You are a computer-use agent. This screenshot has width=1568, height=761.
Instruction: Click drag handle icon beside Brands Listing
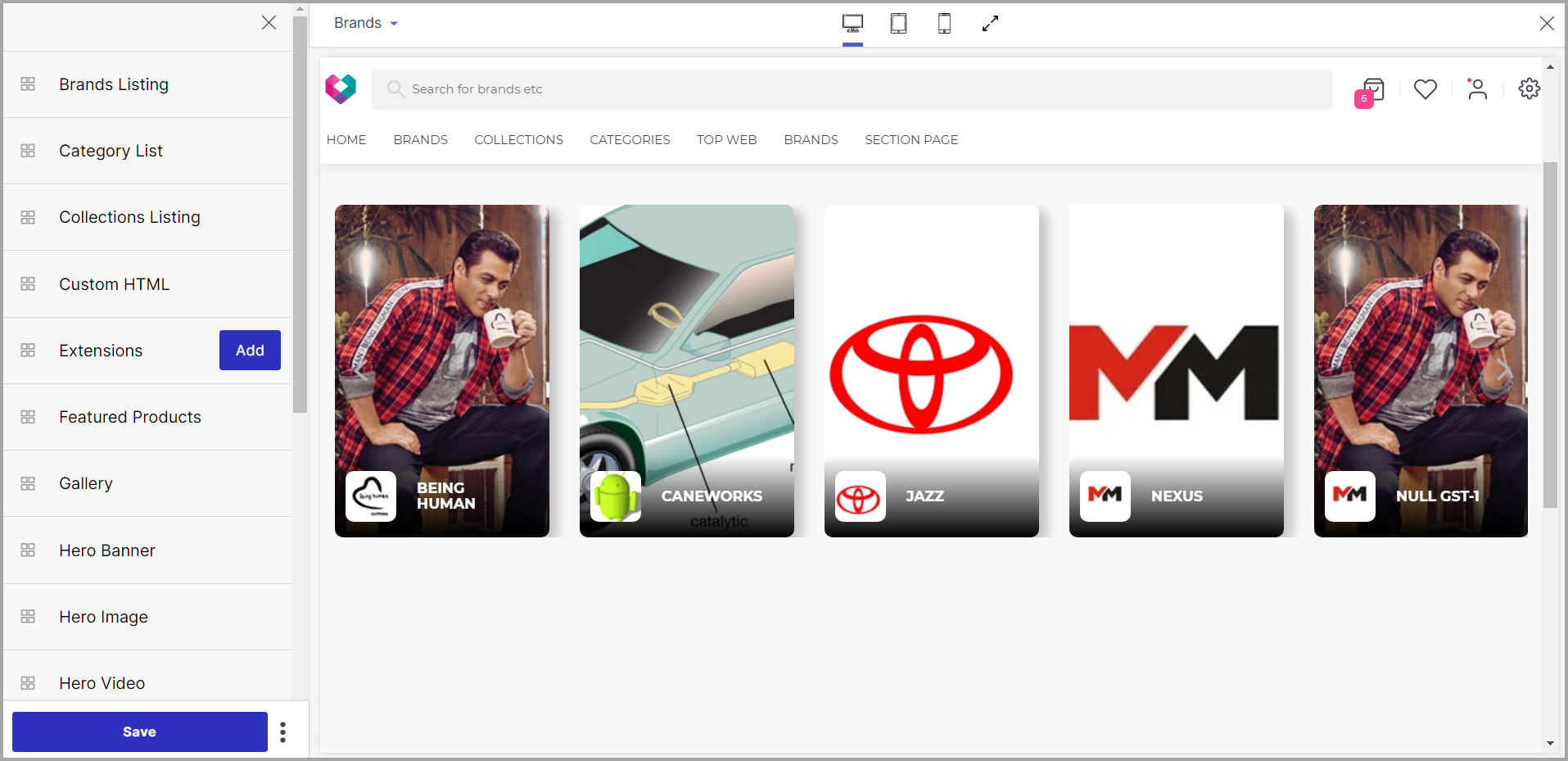pos(28,84)
